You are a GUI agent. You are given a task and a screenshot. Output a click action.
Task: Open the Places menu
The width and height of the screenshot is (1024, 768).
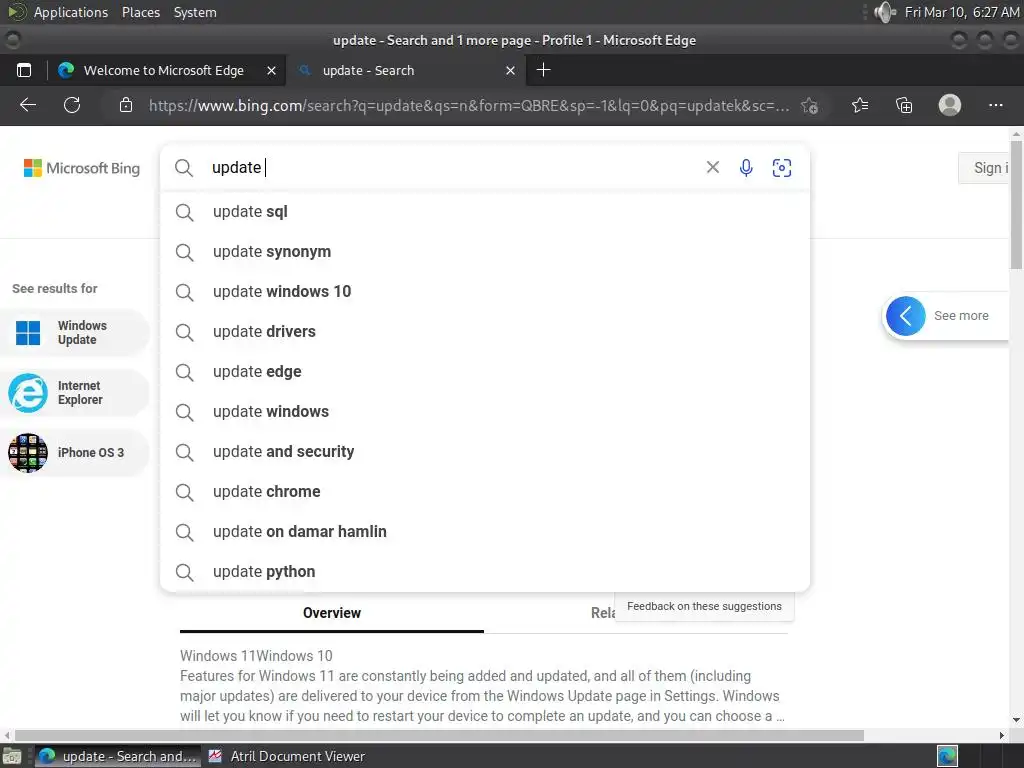(x=140, y=12)
